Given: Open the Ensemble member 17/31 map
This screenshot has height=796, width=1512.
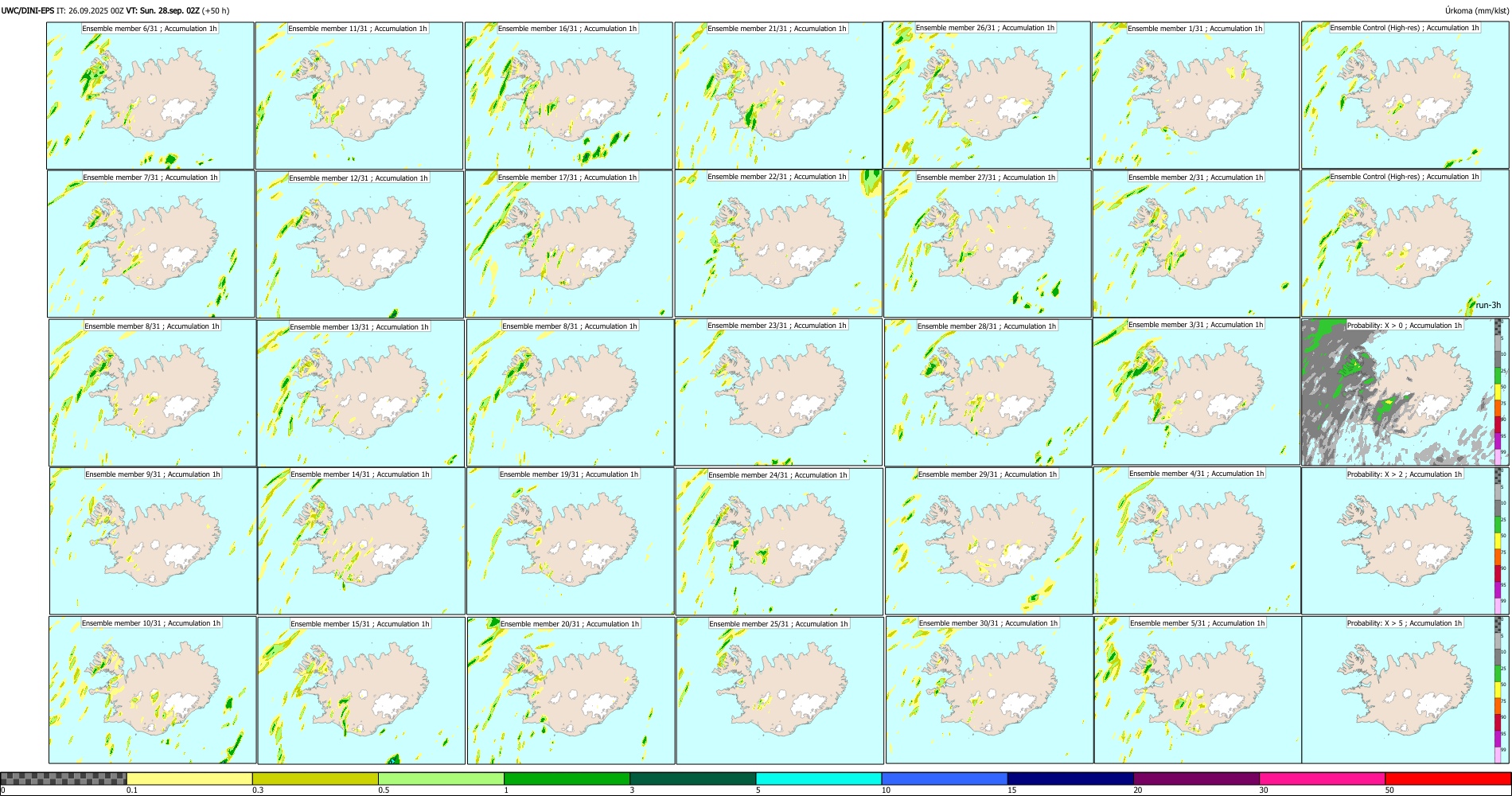Looking at the screenshot, I should pos(569,244).
